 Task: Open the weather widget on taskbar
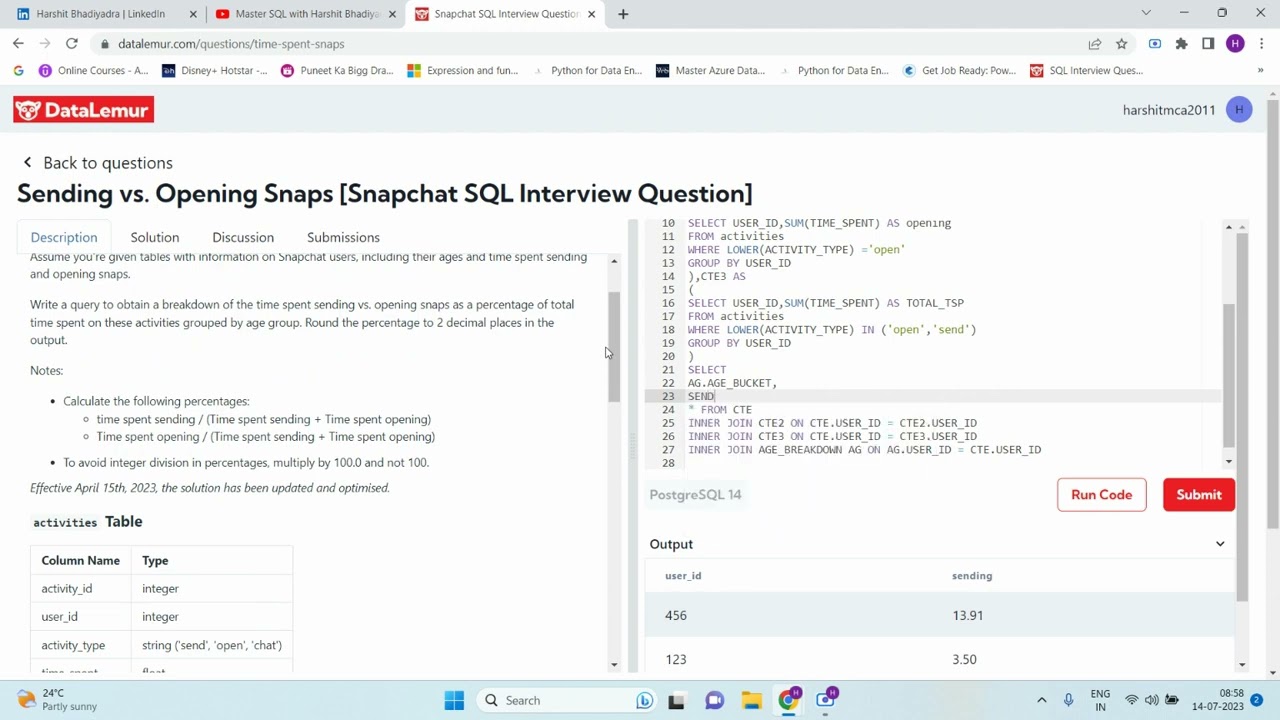coord(57,700)
